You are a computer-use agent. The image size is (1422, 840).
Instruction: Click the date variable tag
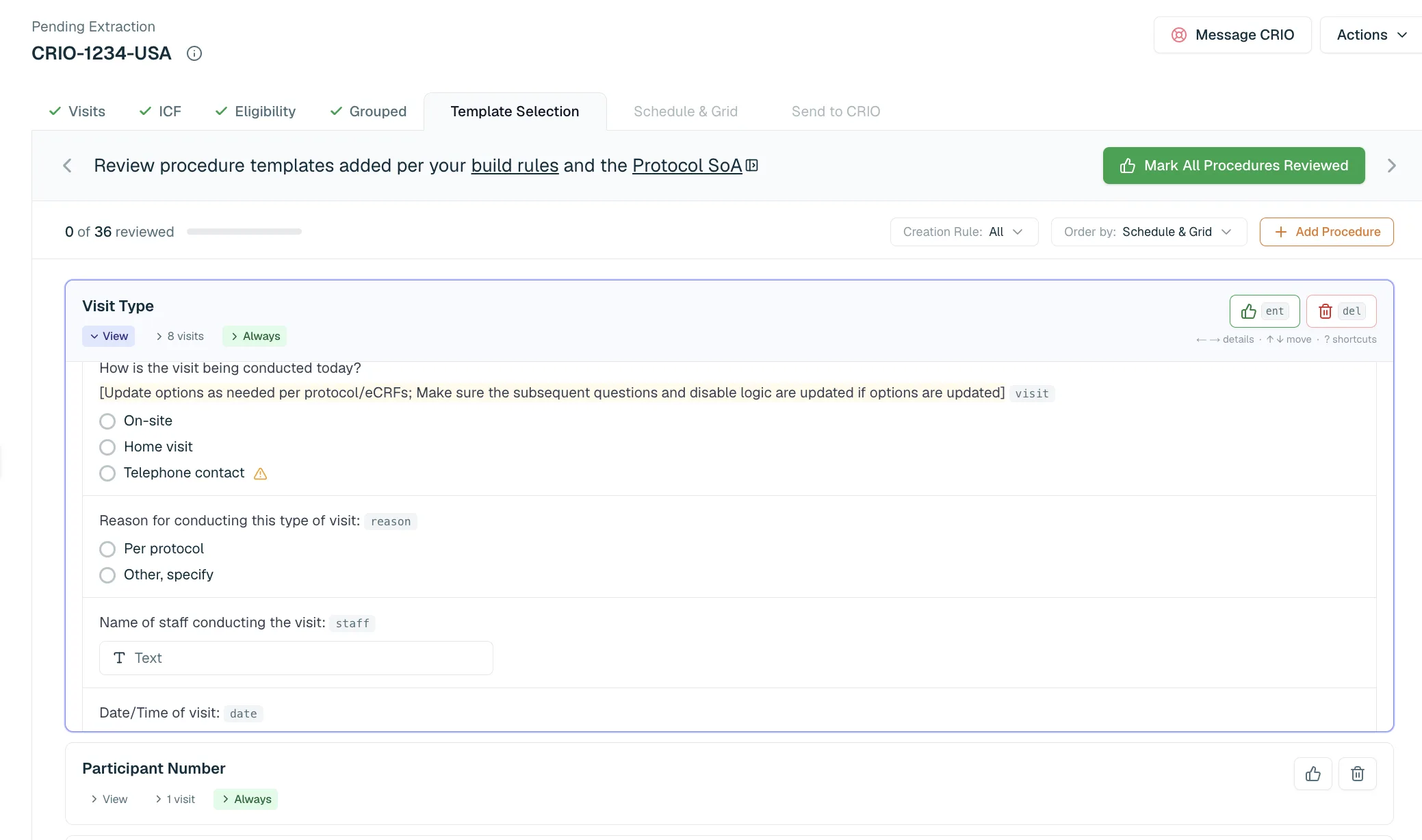243,713
